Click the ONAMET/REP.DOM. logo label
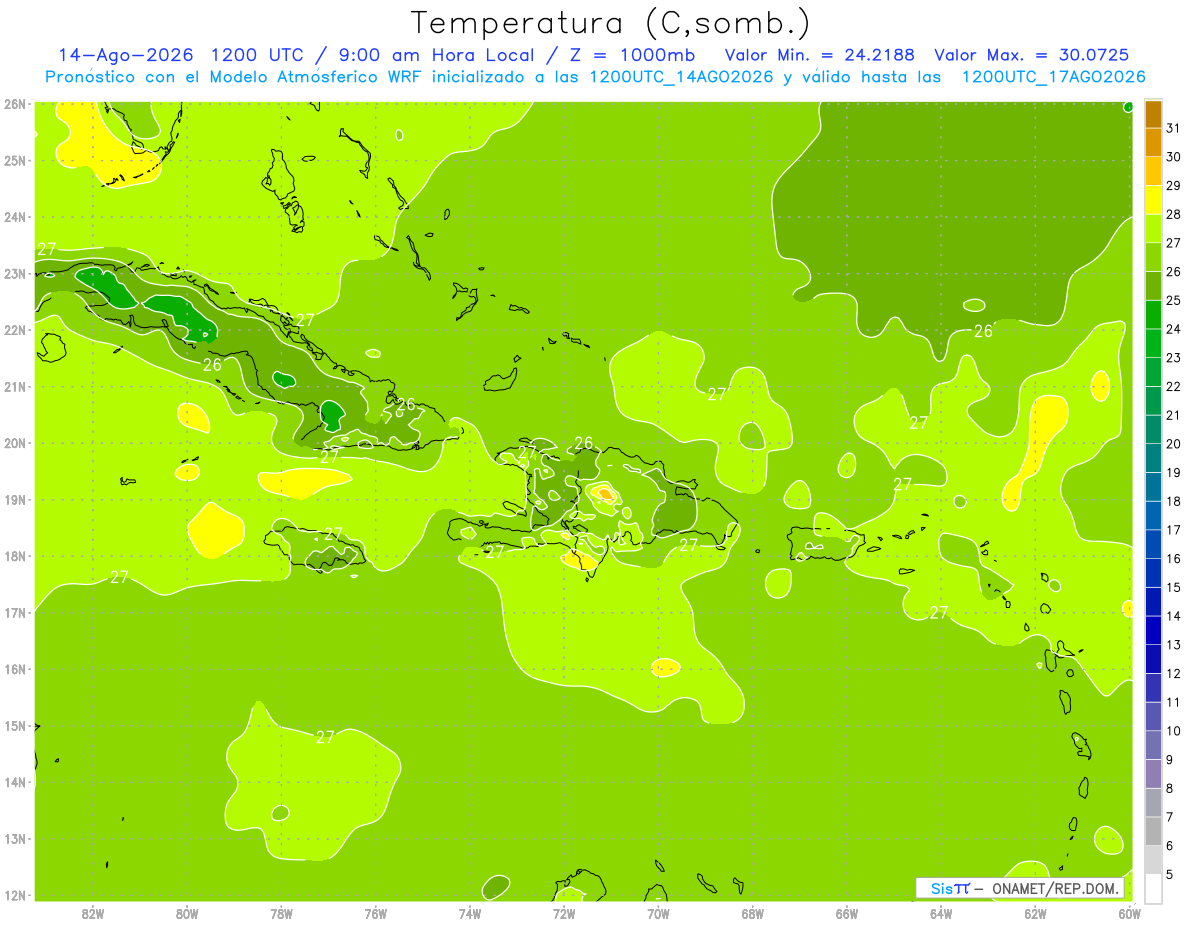1200x927 pixels. 1020,888
